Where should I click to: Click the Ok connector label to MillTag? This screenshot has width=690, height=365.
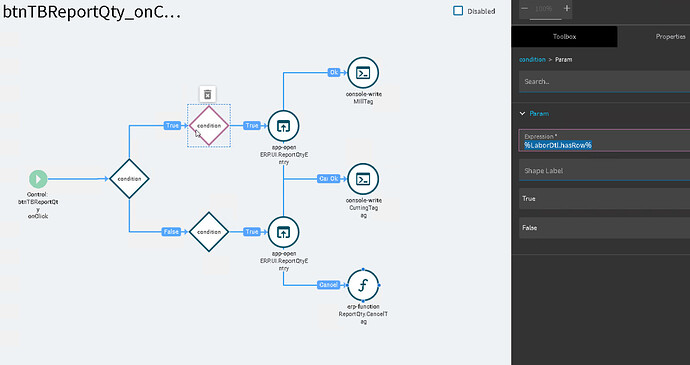[334, 73]
